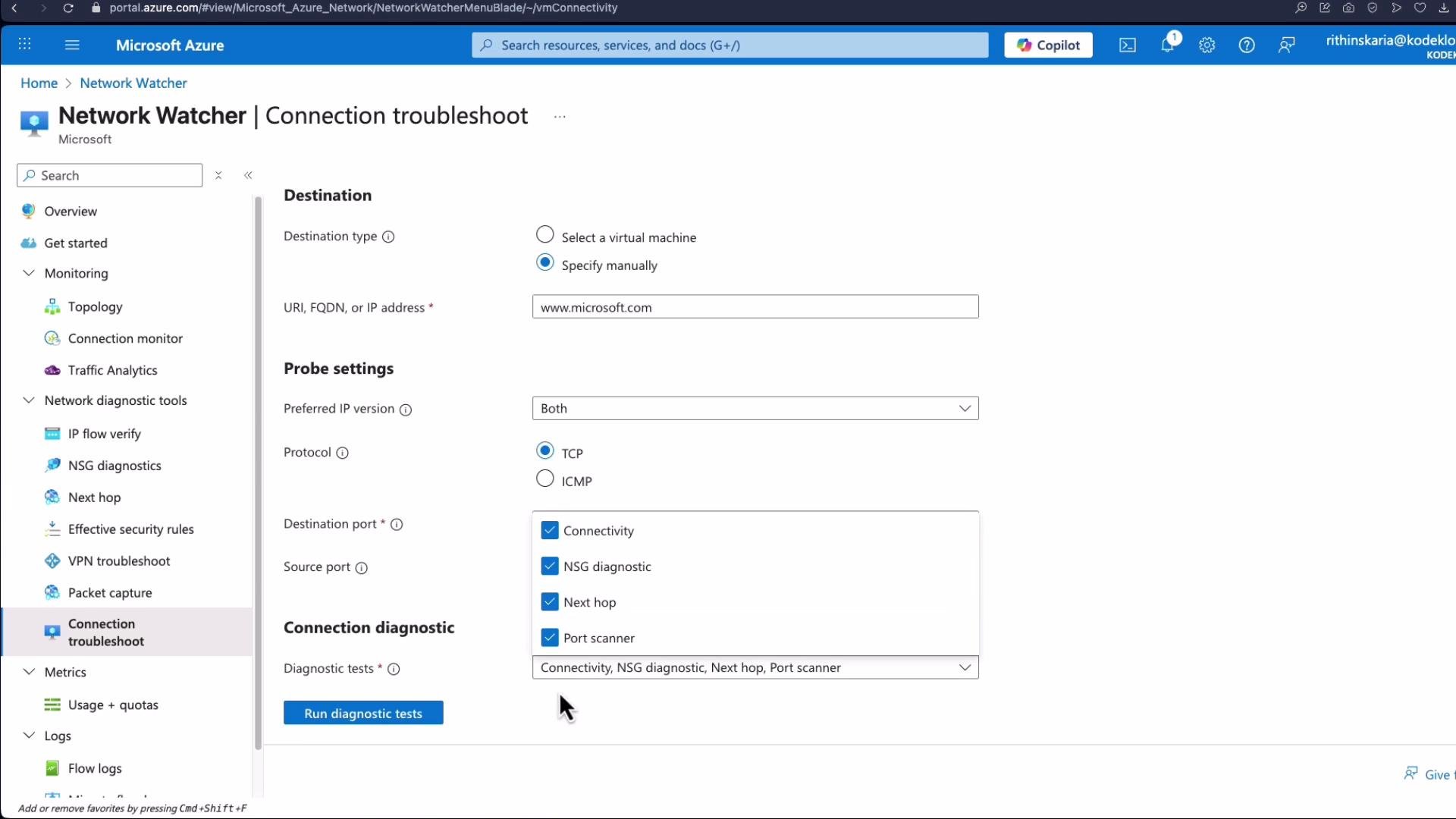Image resolution: width=1456 pixels, height=819 pixels.
Task: Click the Source port info icon
Action: [362, 567]
